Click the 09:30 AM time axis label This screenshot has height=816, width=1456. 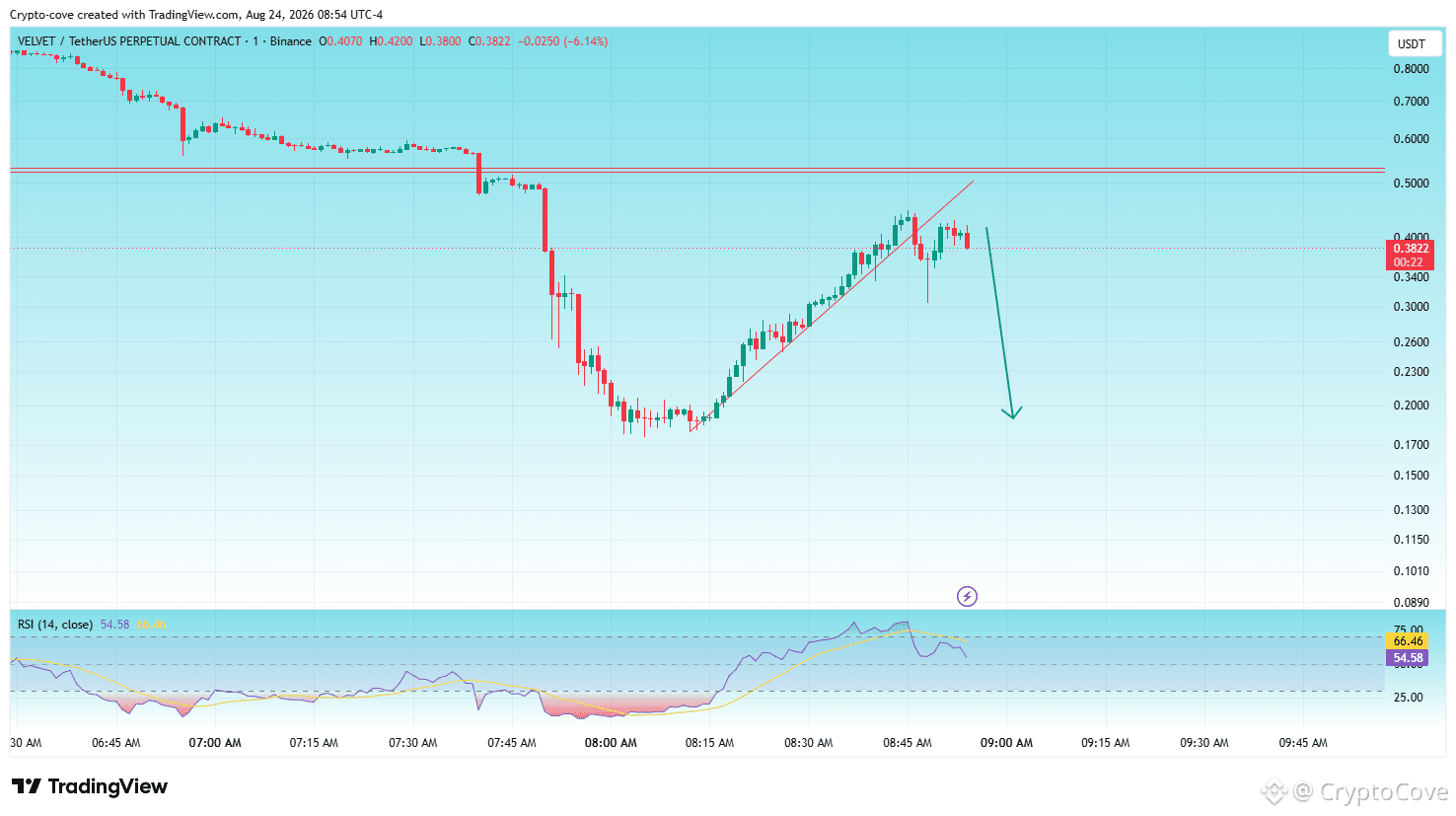click(1204, 743)
